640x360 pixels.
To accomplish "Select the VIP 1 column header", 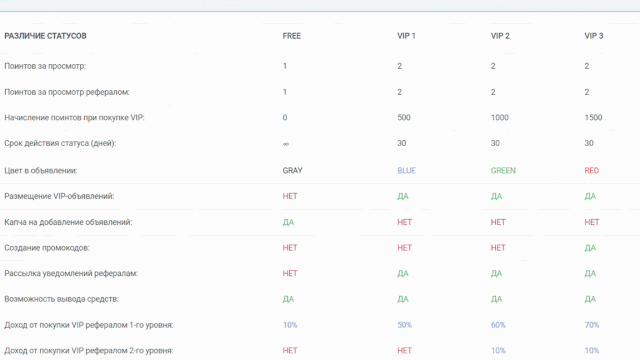I will [406, 36].
